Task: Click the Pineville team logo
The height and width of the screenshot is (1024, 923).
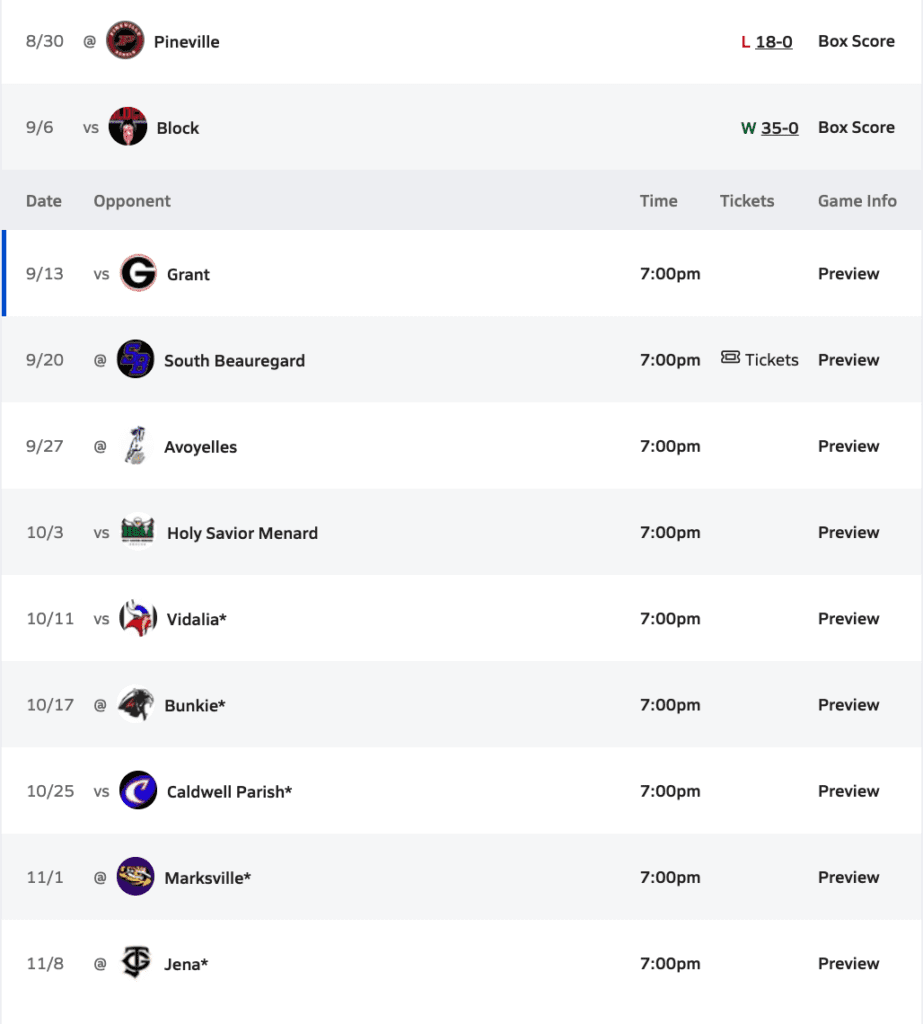Action: point(125,42)
